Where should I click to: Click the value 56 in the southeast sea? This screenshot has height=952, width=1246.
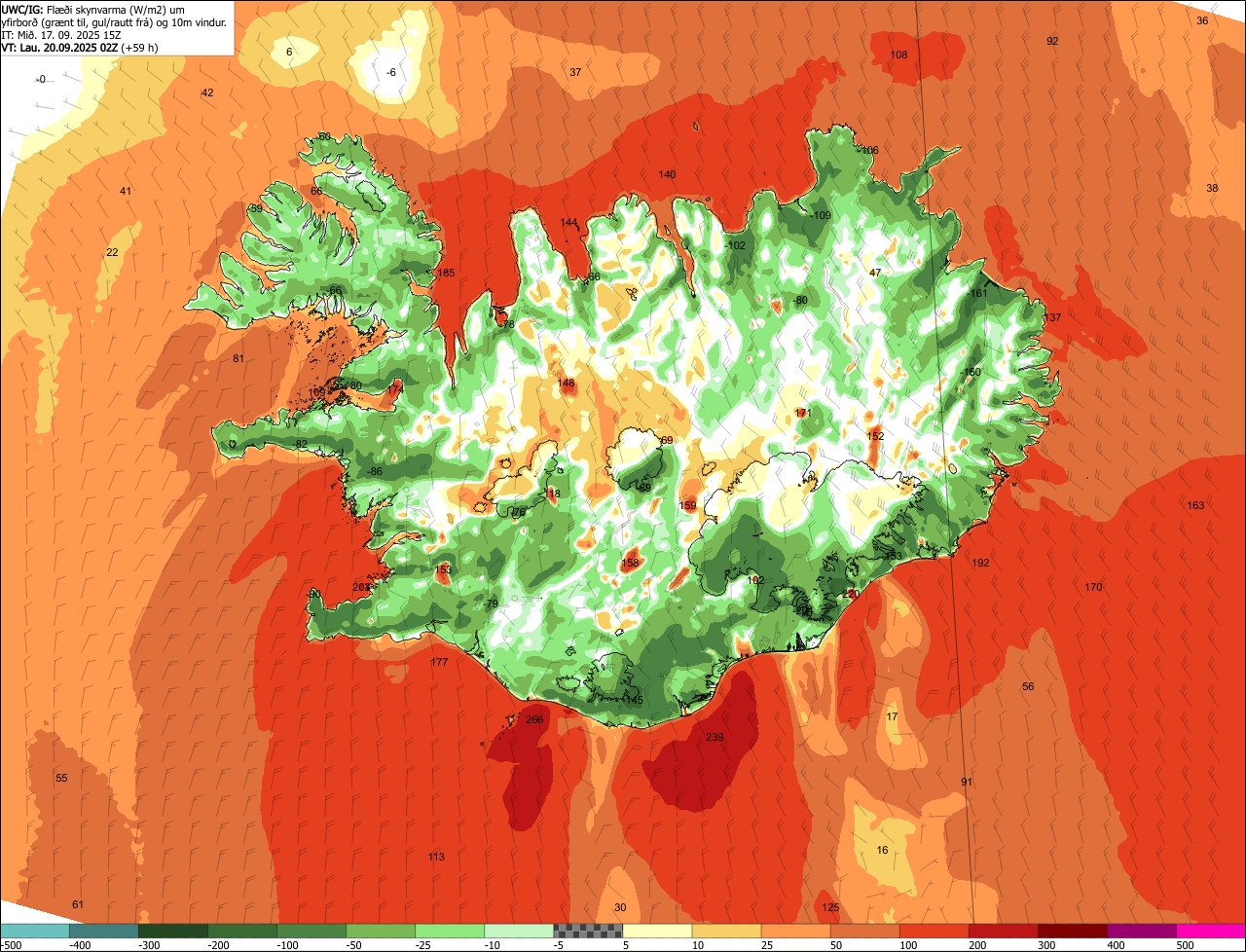(1028, 686)
